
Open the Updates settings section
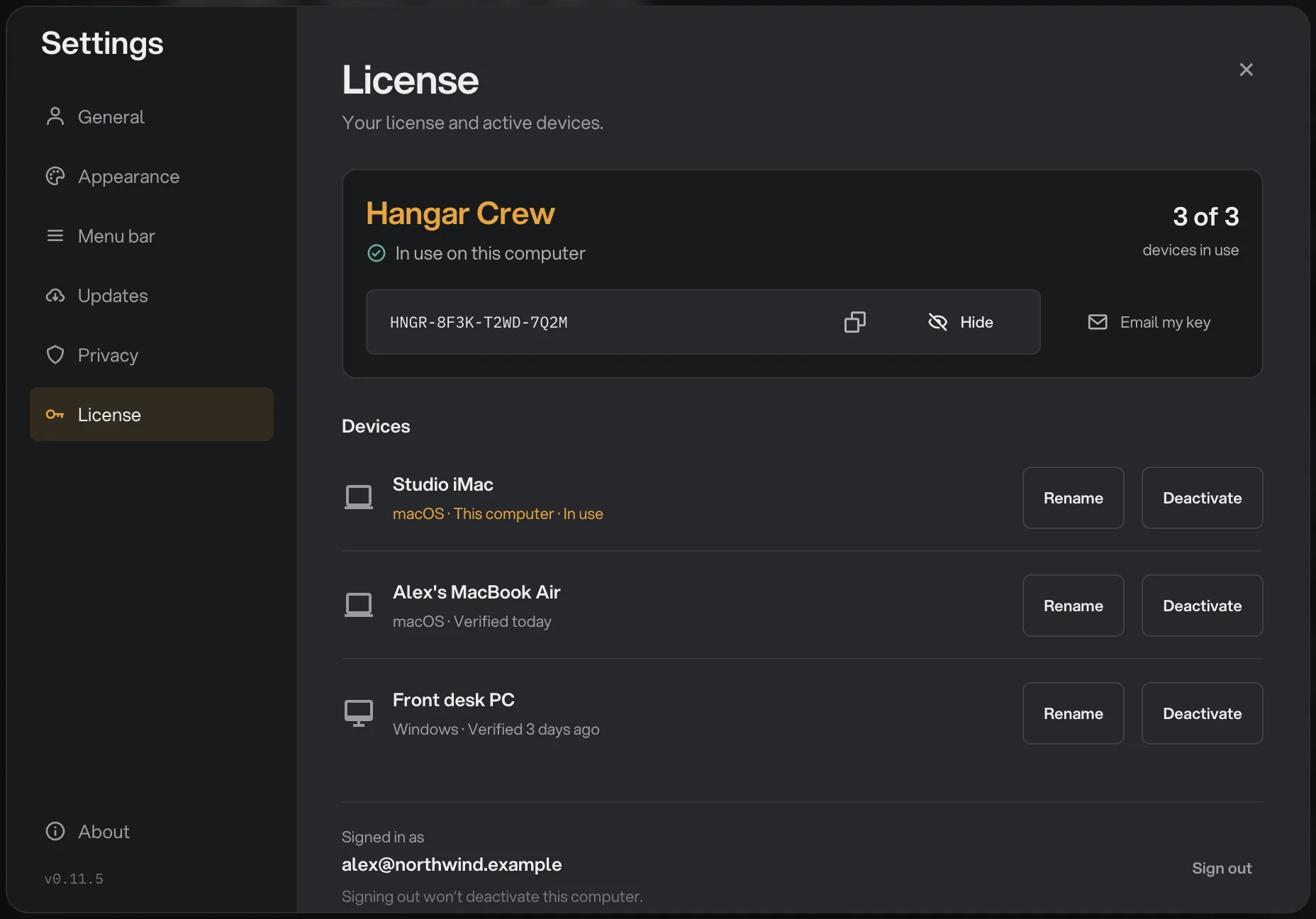(x=152, y=296)
